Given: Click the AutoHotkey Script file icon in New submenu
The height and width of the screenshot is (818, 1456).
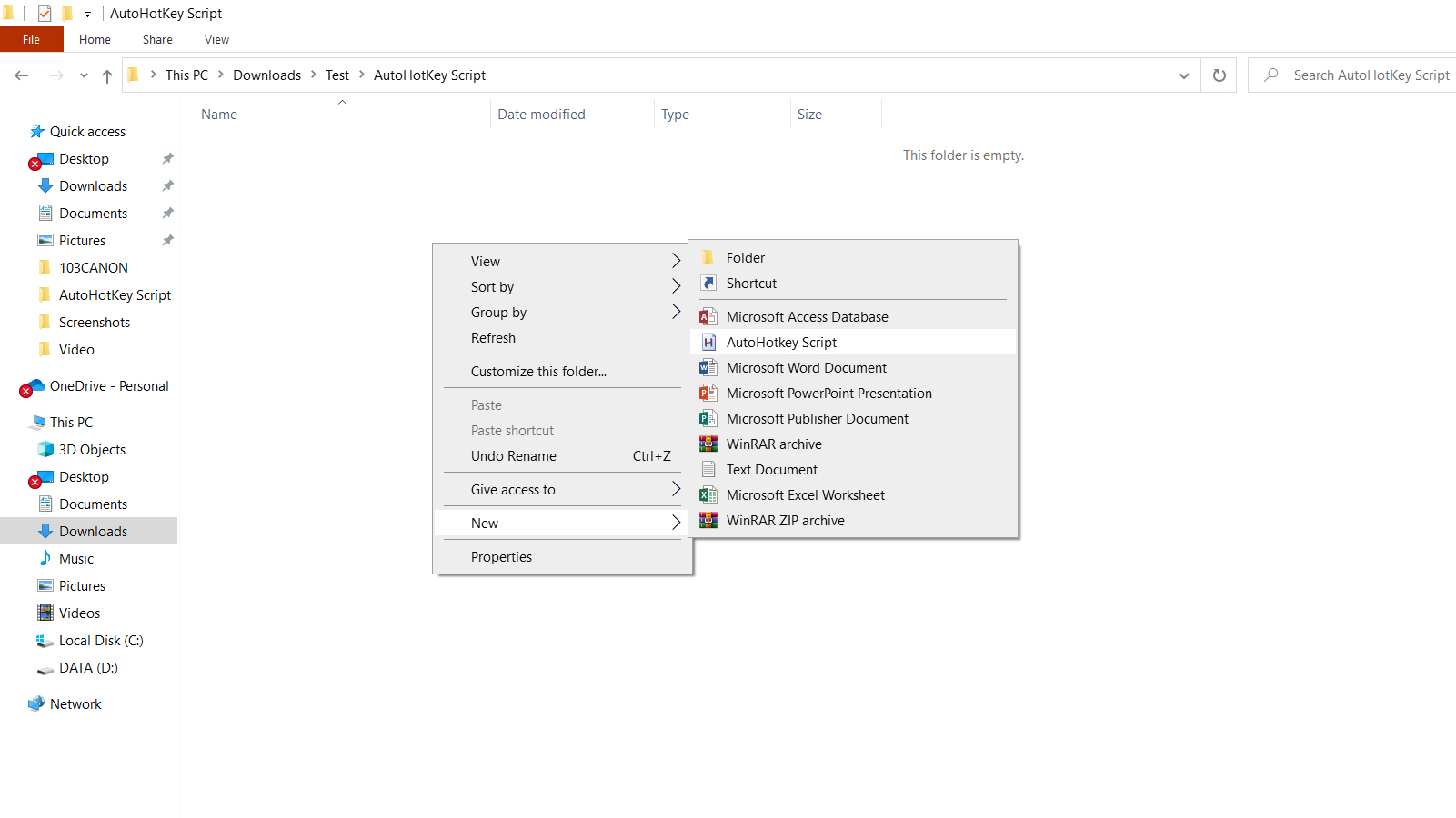Looking at the screenshot, I should (708, 343).
